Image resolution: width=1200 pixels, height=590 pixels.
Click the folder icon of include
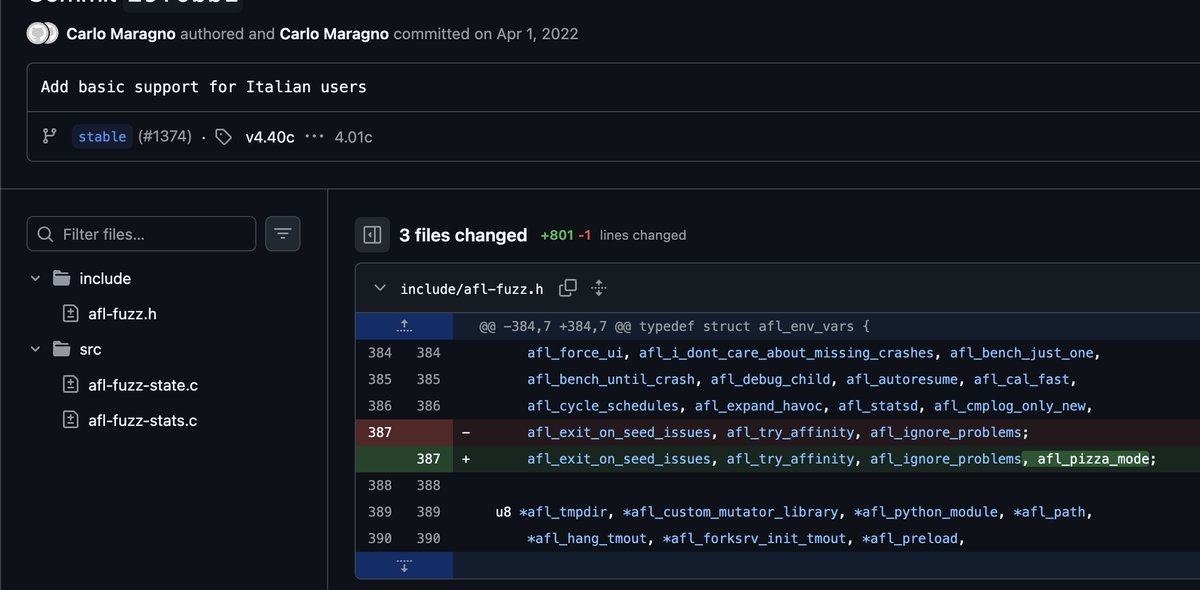[62, 278]
